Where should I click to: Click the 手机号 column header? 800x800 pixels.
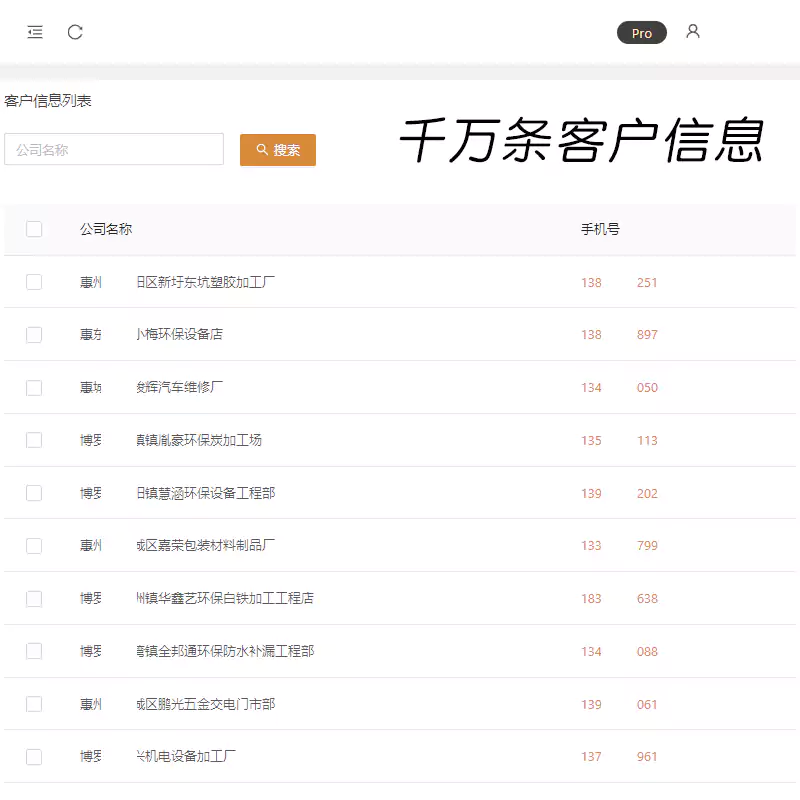[600, 229]
